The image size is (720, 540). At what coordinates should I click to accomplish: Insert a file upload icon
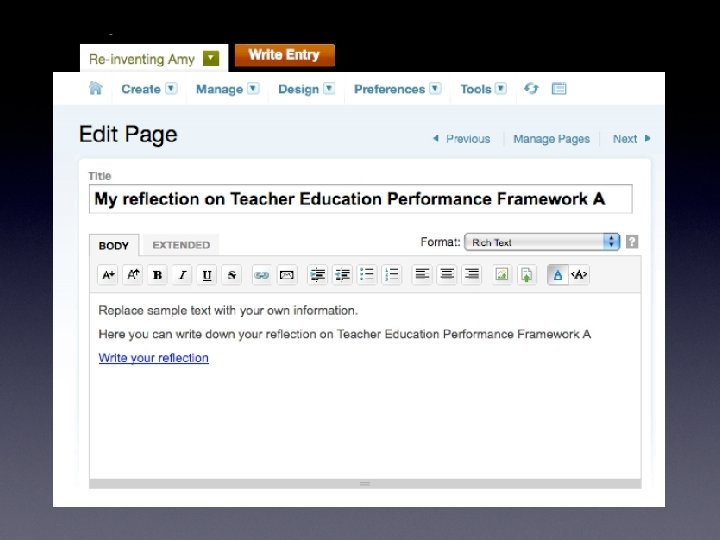(527, 275)
